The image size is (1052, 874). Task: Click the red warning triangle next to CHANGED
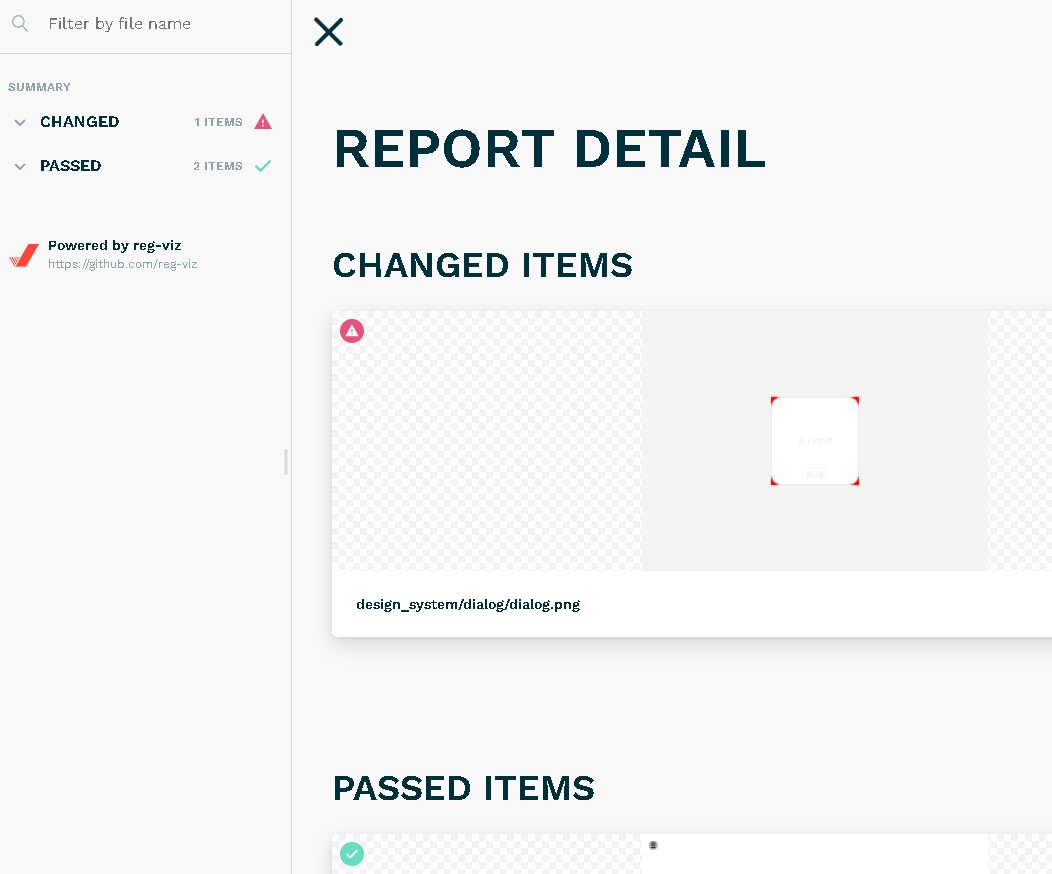point(263,121)
